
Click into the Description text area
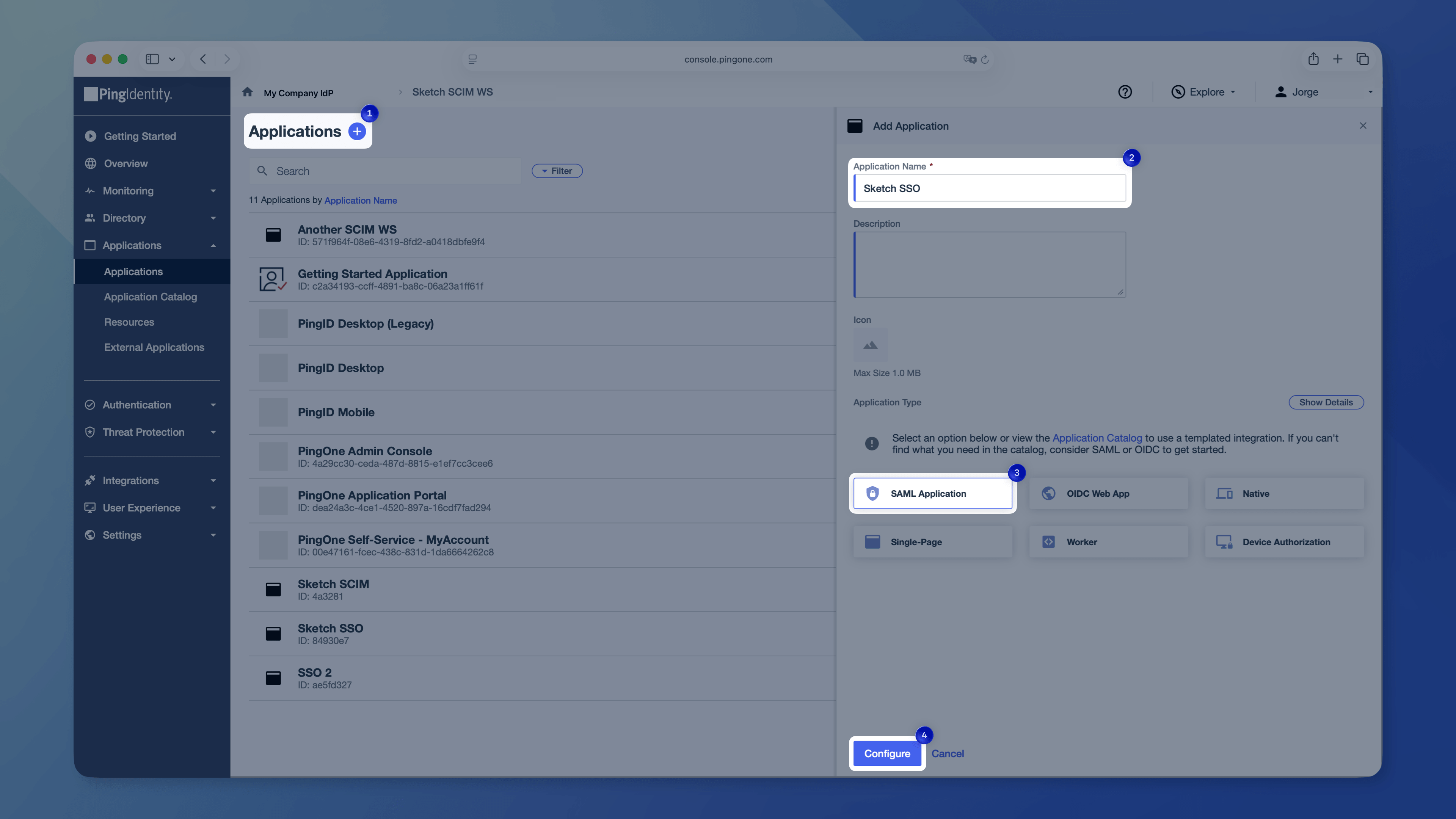pyautogui.click(x=989, y=265)
